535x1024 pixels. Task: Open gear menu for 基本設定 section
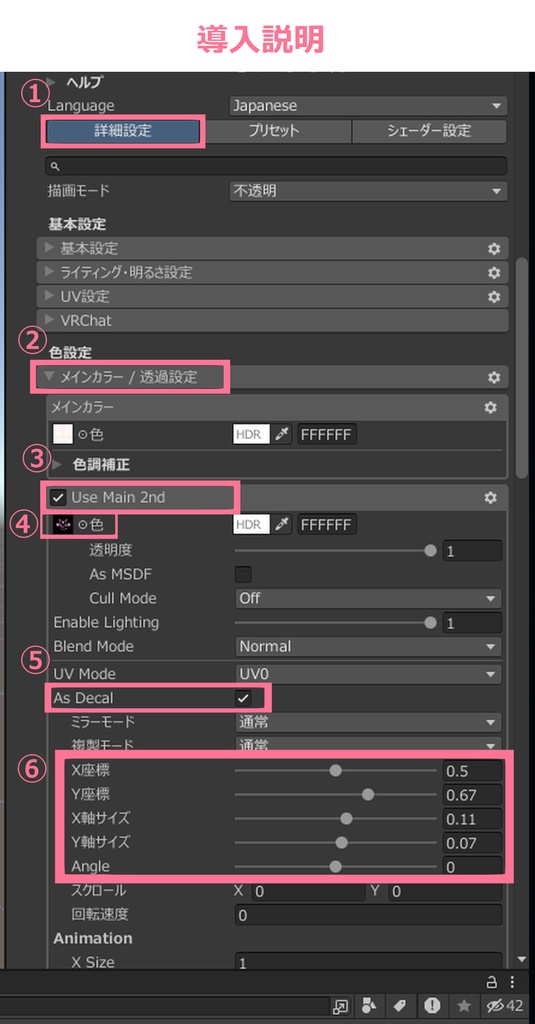[494, 249]
